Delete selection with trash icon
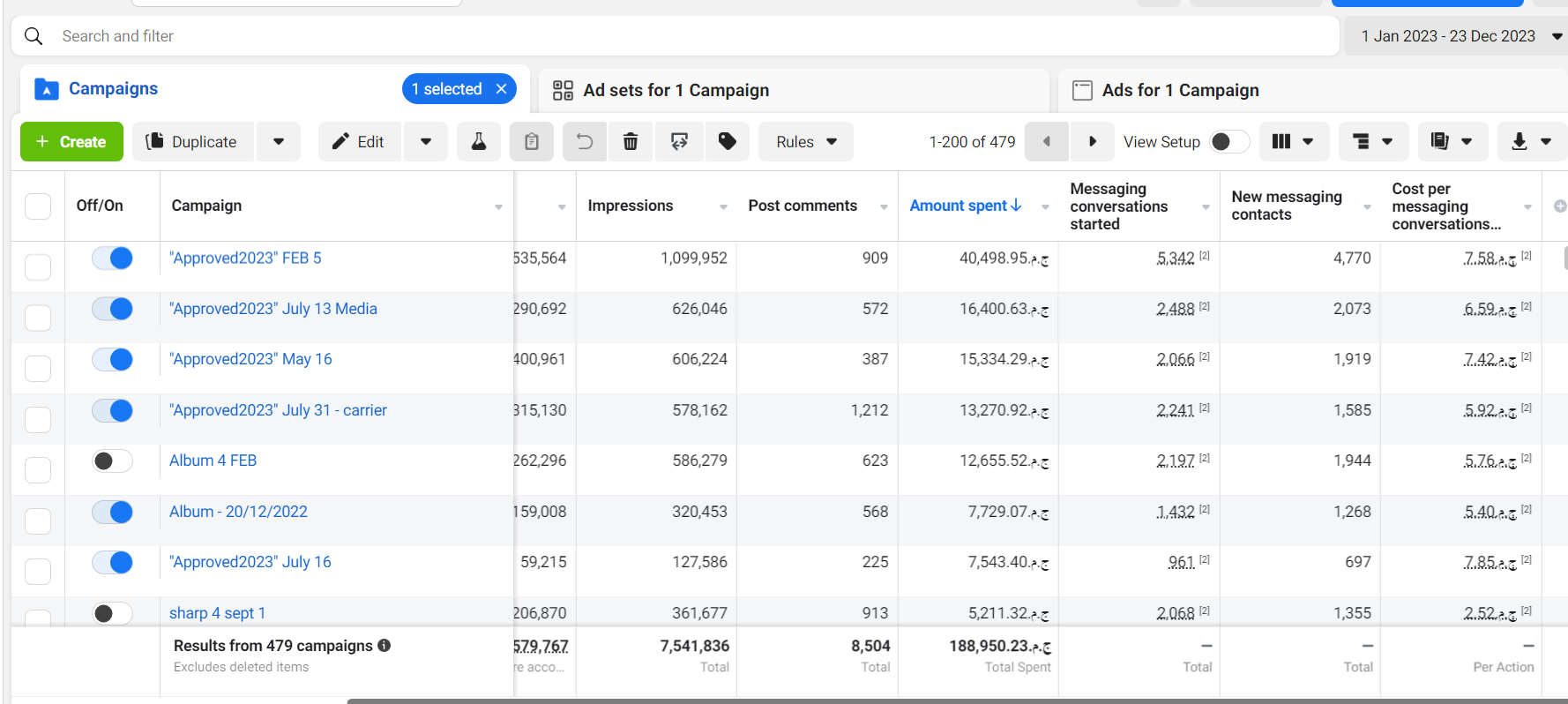Image resolution: width=1568 pixels, height=704 pixels. (x=631, y=141)
